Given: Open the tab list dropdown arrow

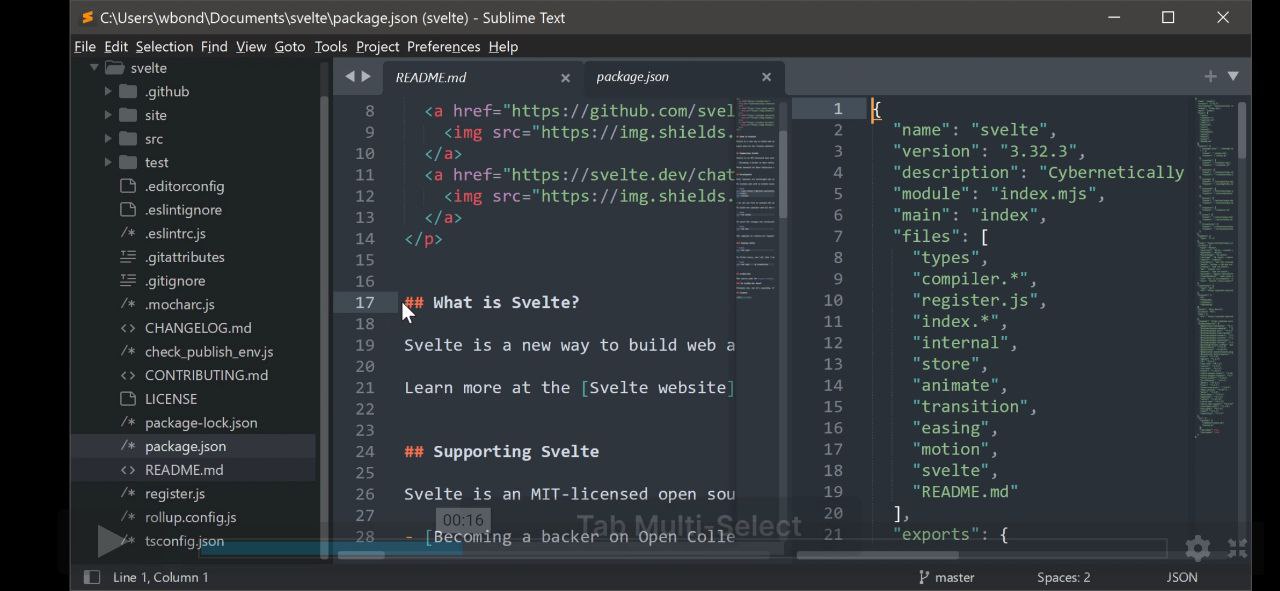Looking at the screenshot, I should tap(1233, 76).
